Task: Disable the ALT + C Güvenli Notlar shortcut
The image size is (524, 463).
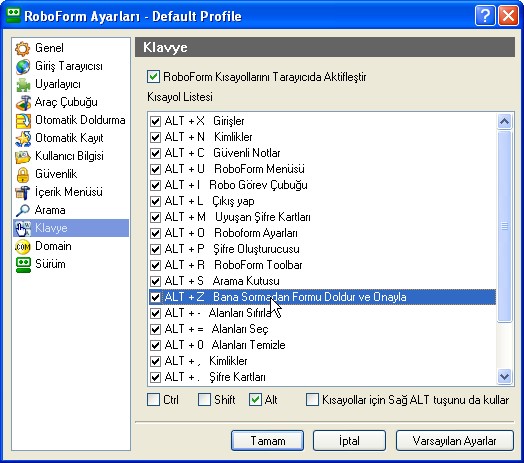Action: point(155,153)
